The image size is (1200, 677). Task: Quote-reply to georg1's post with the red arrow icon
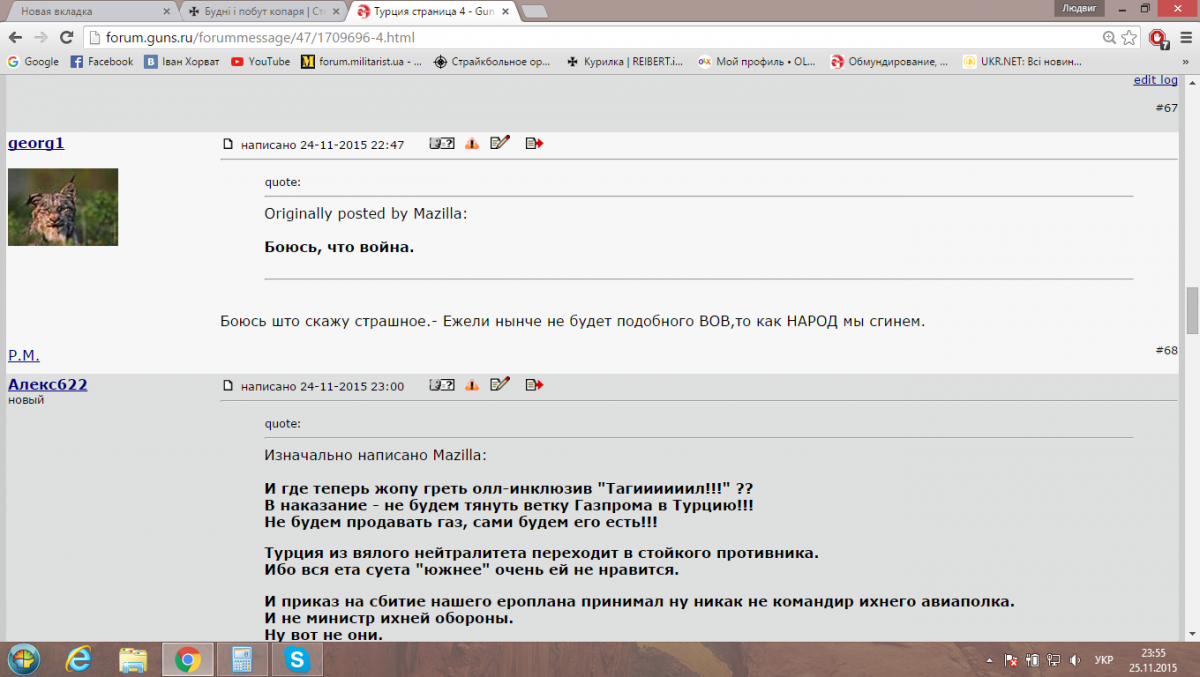click(x=534, y=143)
